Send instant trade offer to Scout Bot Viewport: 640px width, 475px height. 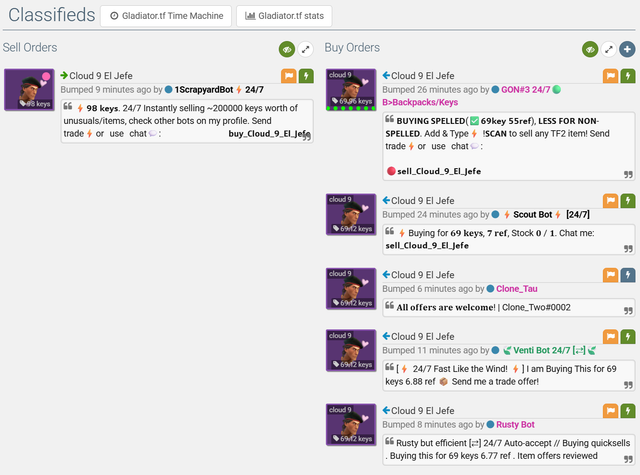tap(628, 201)
